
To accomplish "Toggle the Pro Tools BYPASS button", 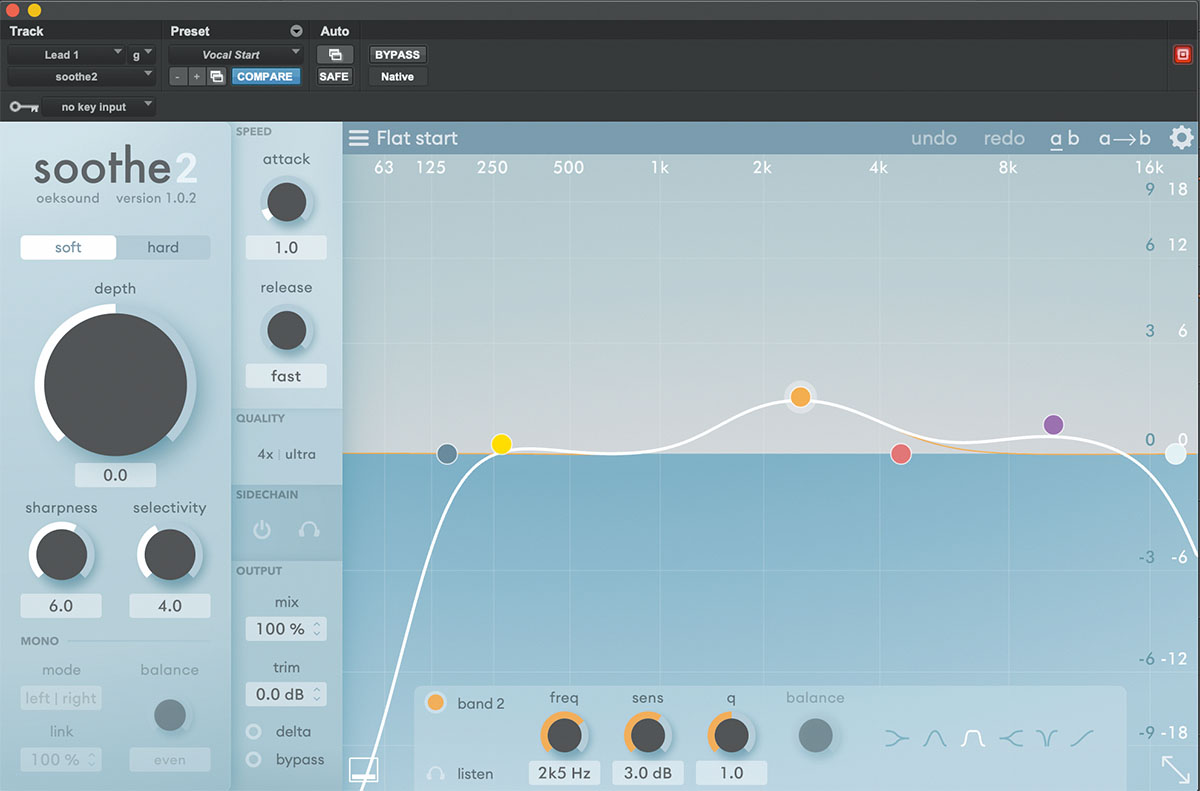I will (397, 55).
